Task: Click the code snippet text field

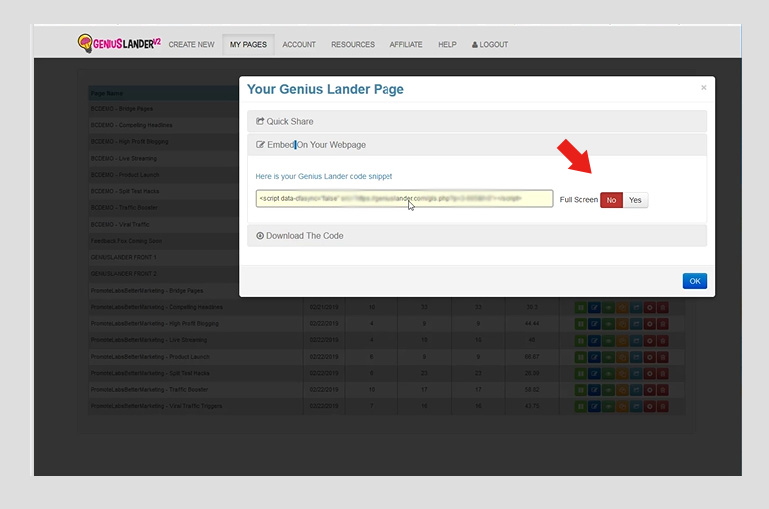Action: coord(404,199)
